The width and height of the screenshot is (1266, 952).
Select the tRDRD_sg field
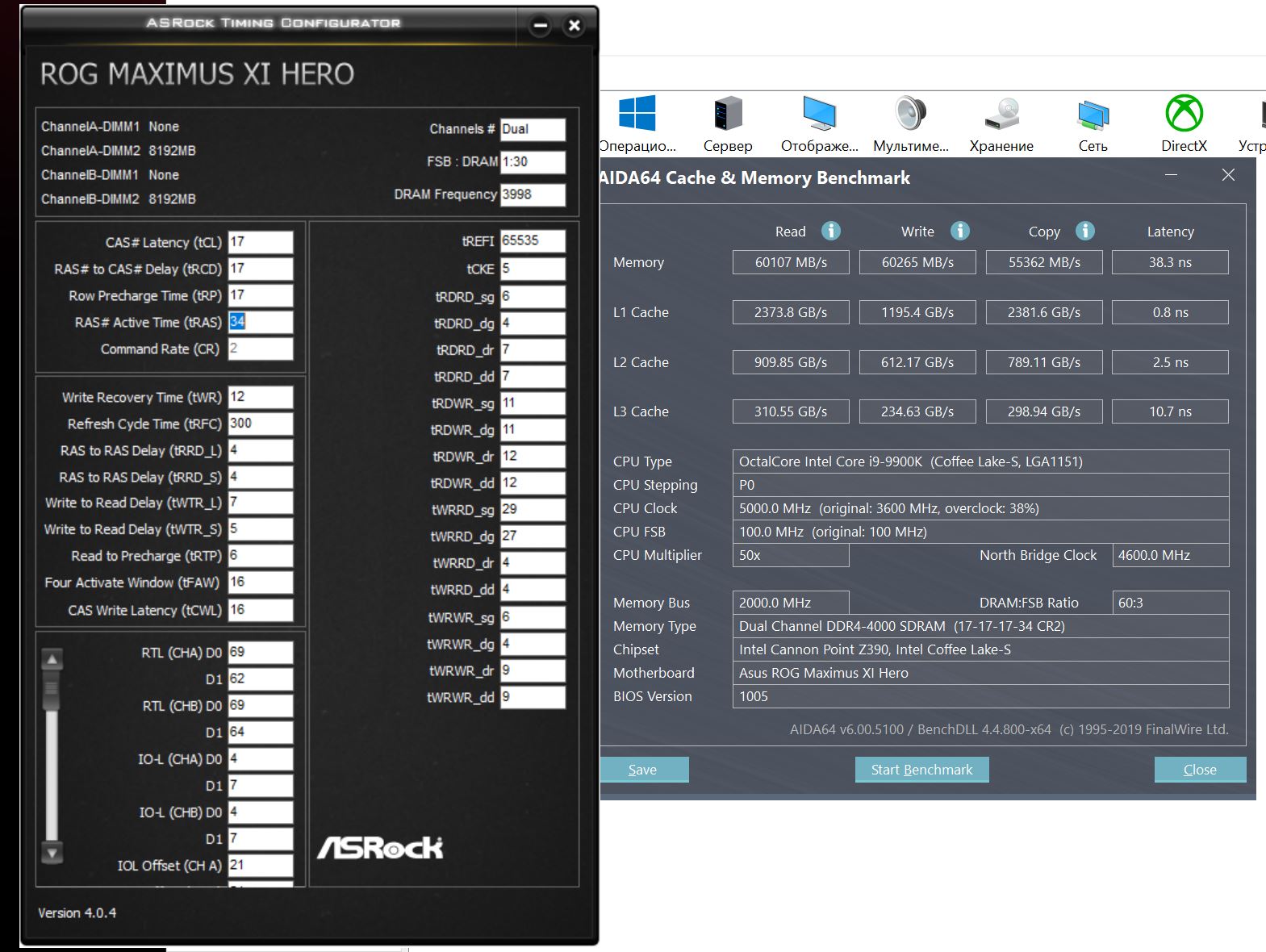point(533,297)
